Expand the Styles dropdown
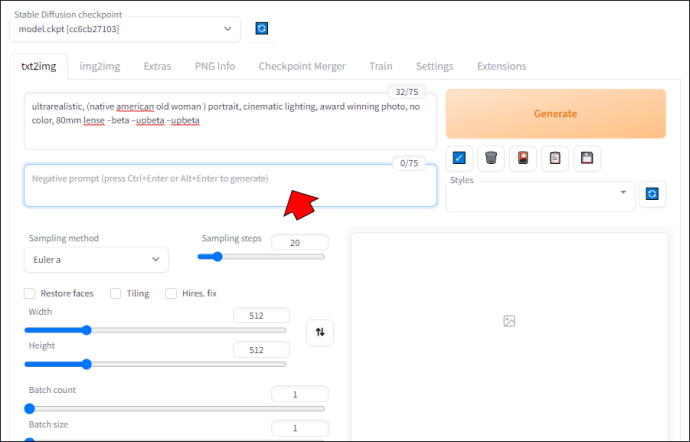The width and height of the screenshot is (690, 442). coord(540,196)
